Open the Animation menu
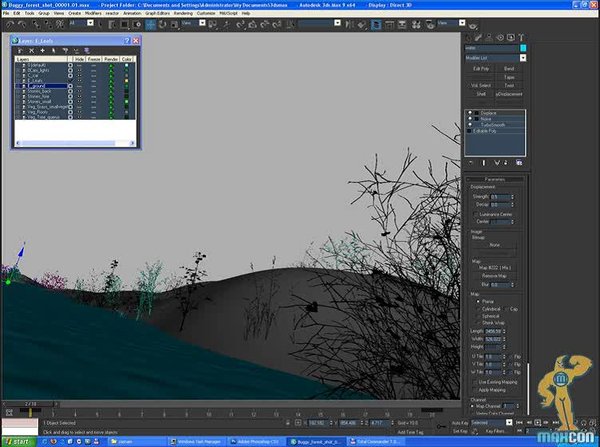Viewport: 600px width, 447px height. click(x=132, y=13)
